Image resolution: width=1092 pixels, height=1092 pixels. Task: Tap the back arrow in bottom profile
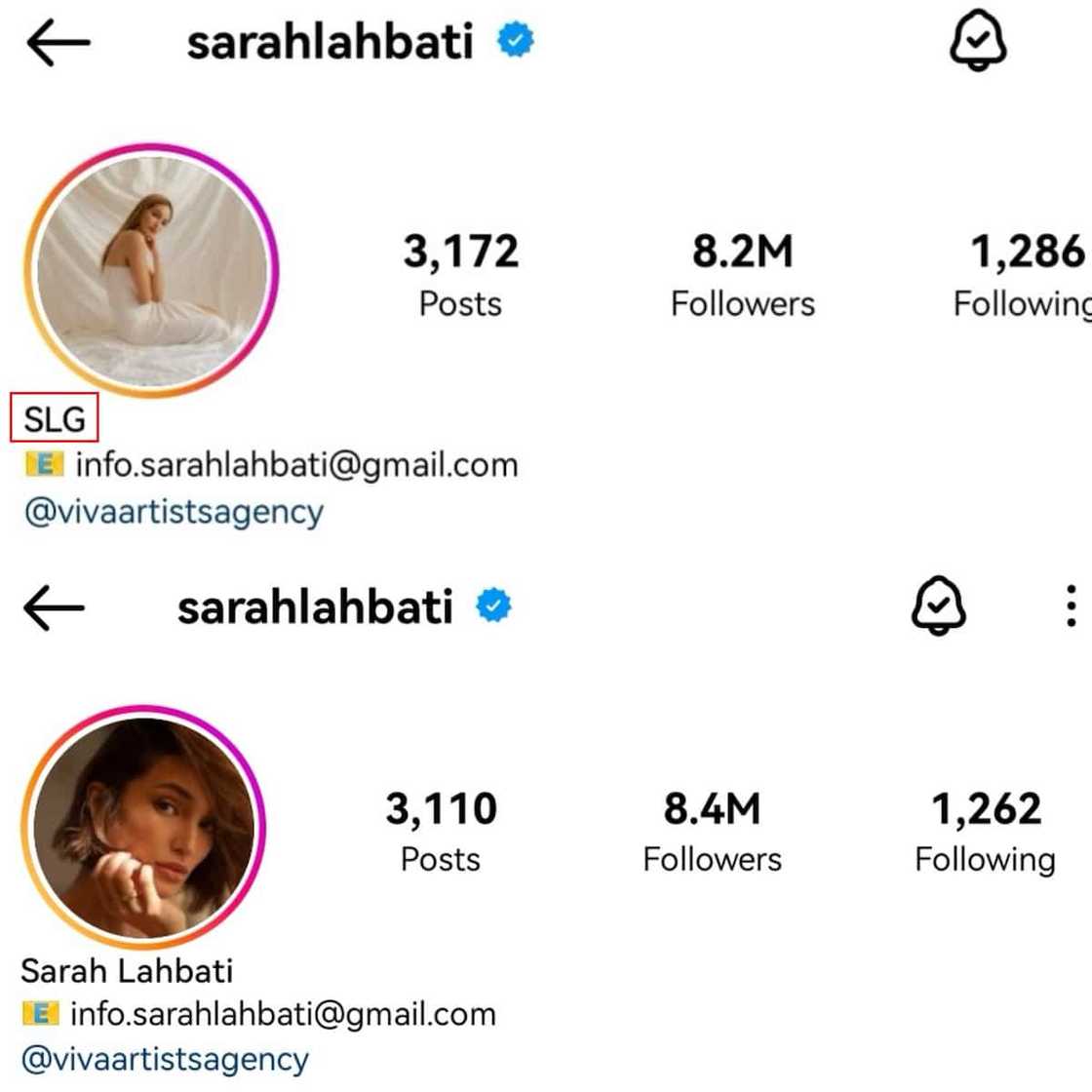(54, 607)
